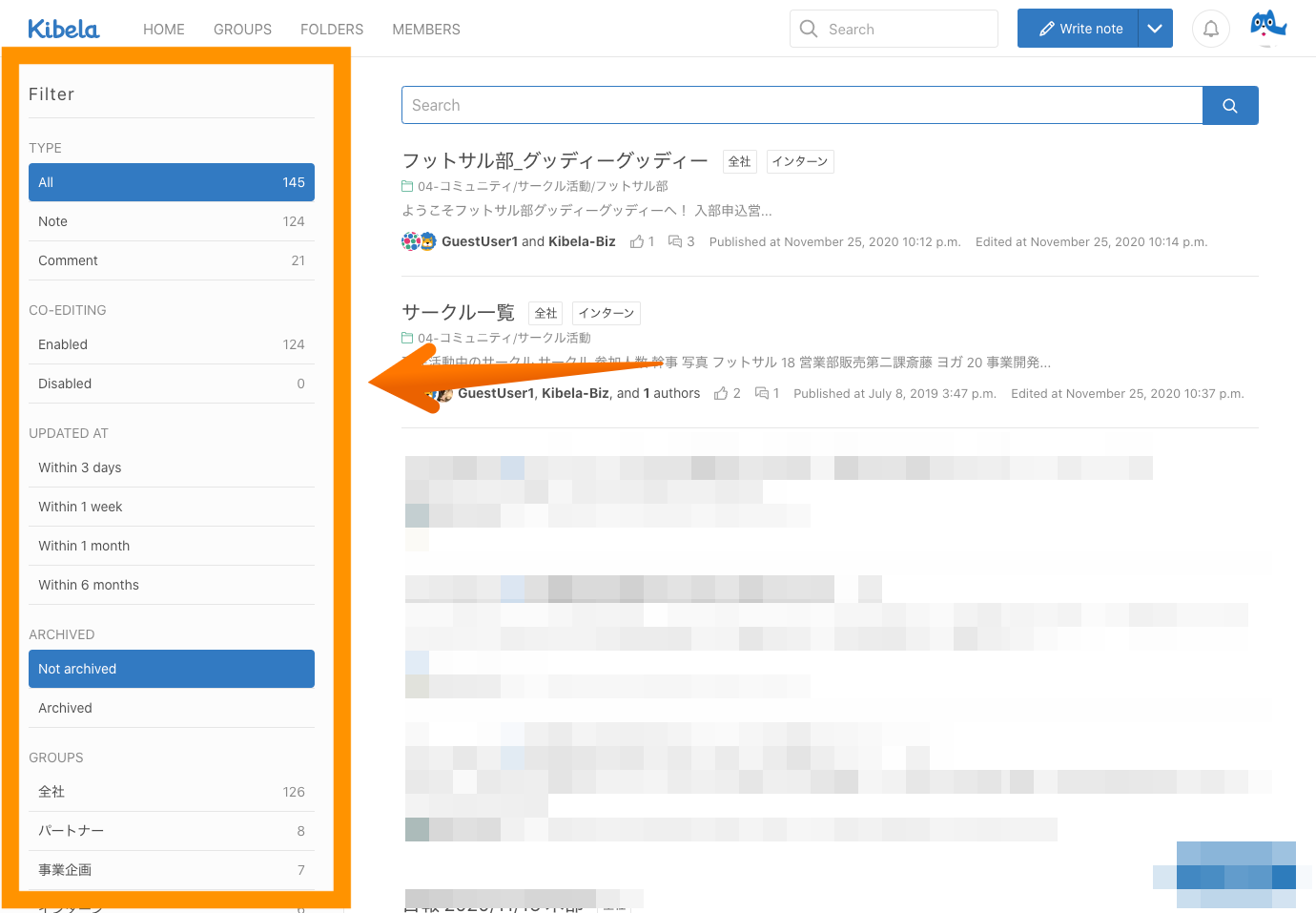Open the 04-コミュニティ/サークル活動/フットサル部 folder path
This screenshot has height=913, width=1316.
tap(542, 186)
